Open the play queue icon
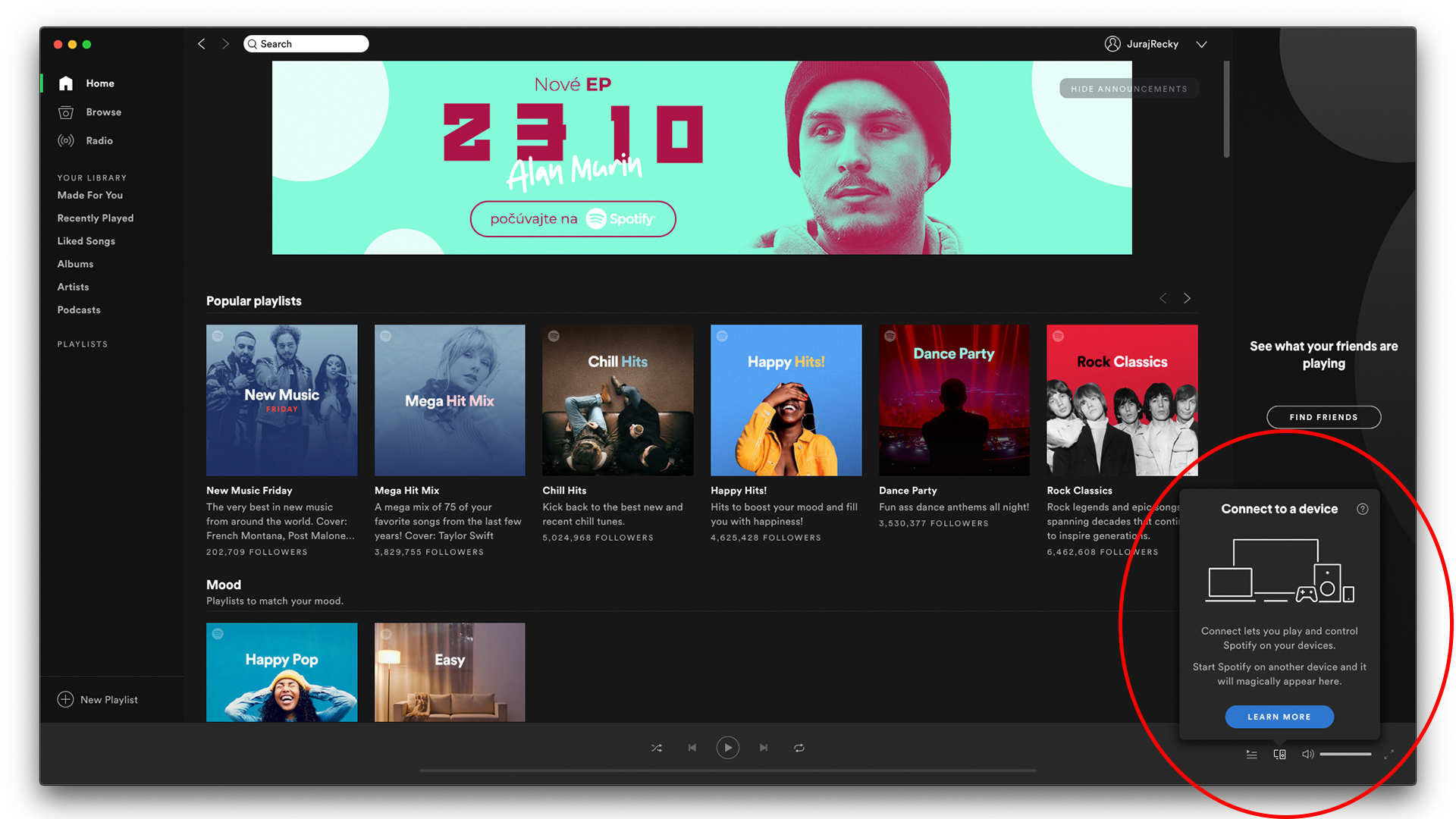The image size is (1456, 819). point(1251,755)
